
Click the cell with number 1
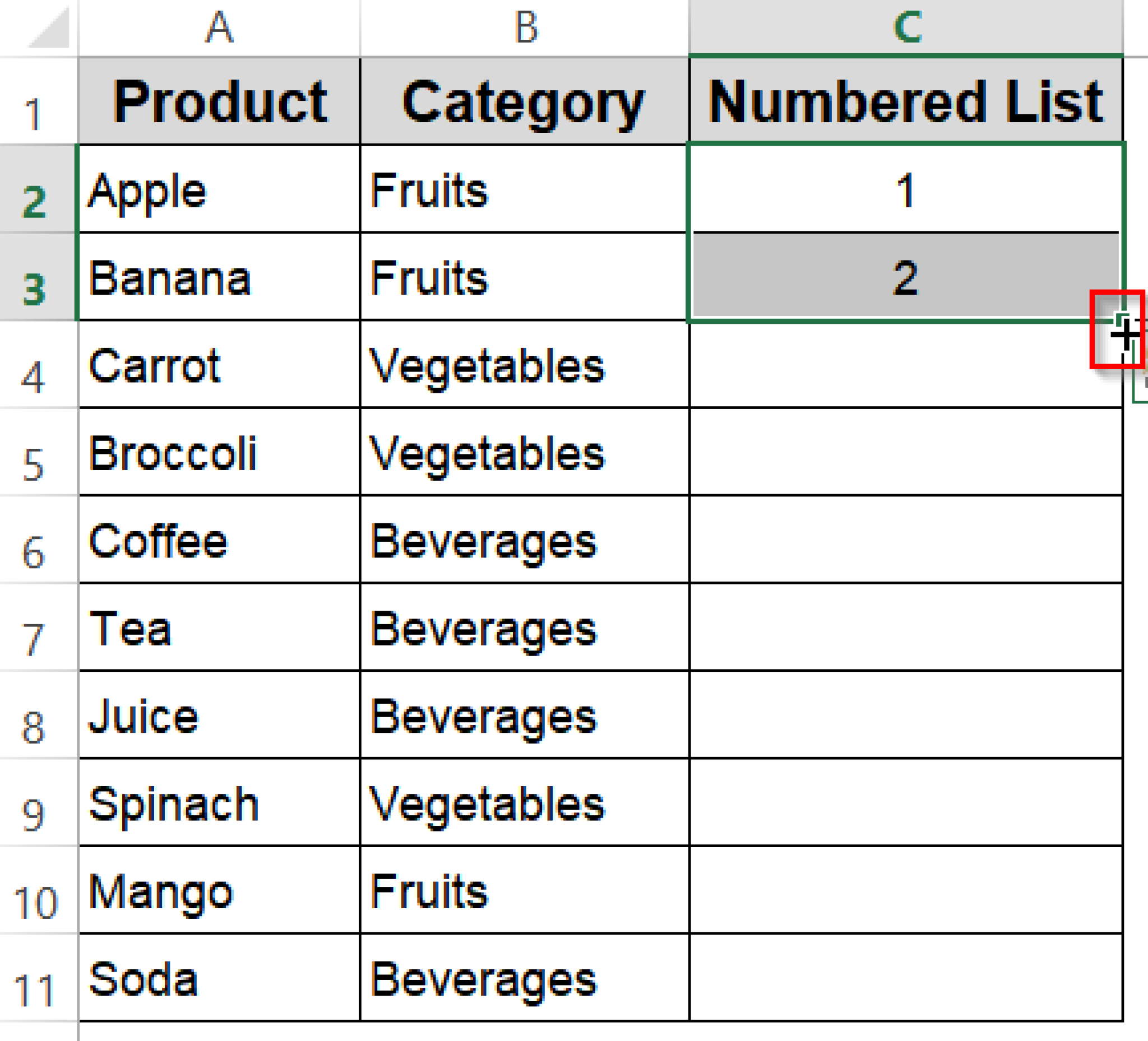pyautogui.click(x=905, y=190)
